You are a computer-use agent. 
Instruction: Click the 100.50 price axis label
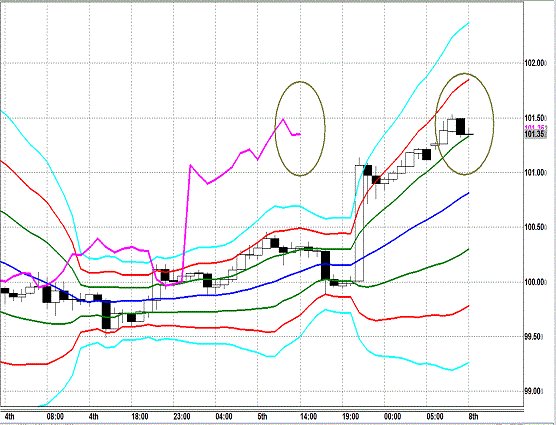pos(535,227)
